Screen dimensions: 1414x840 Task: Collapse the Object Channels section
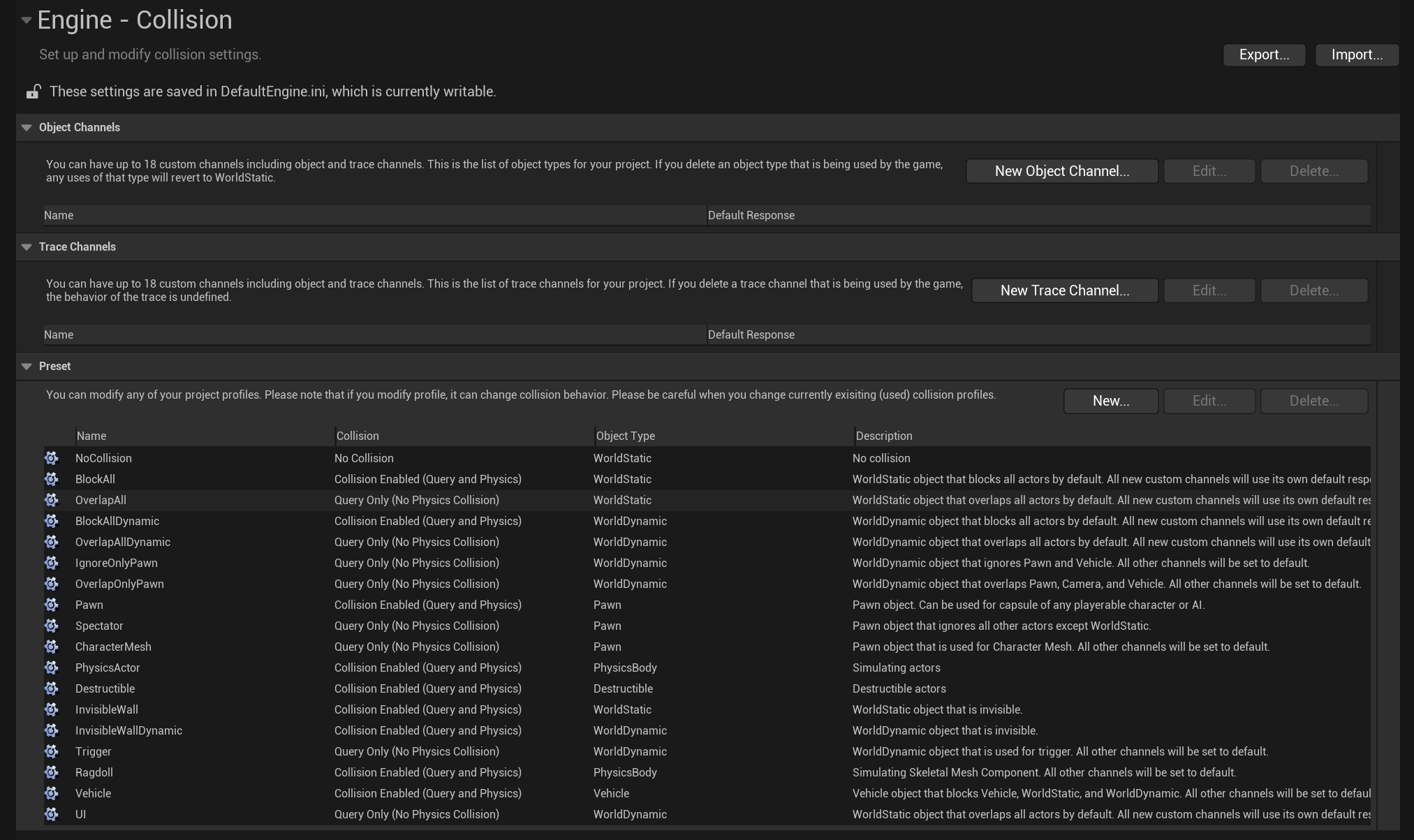click(27, 128)
